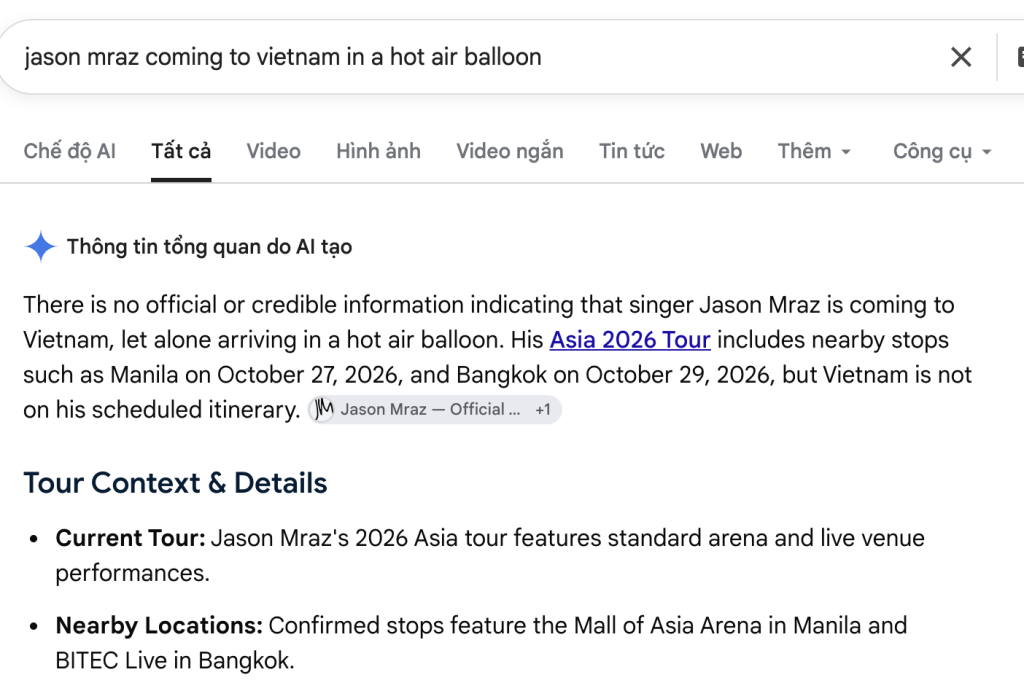Expand the Công cụ dropdown
Screen dimensions: 1024x691
(x=942, y=151)
